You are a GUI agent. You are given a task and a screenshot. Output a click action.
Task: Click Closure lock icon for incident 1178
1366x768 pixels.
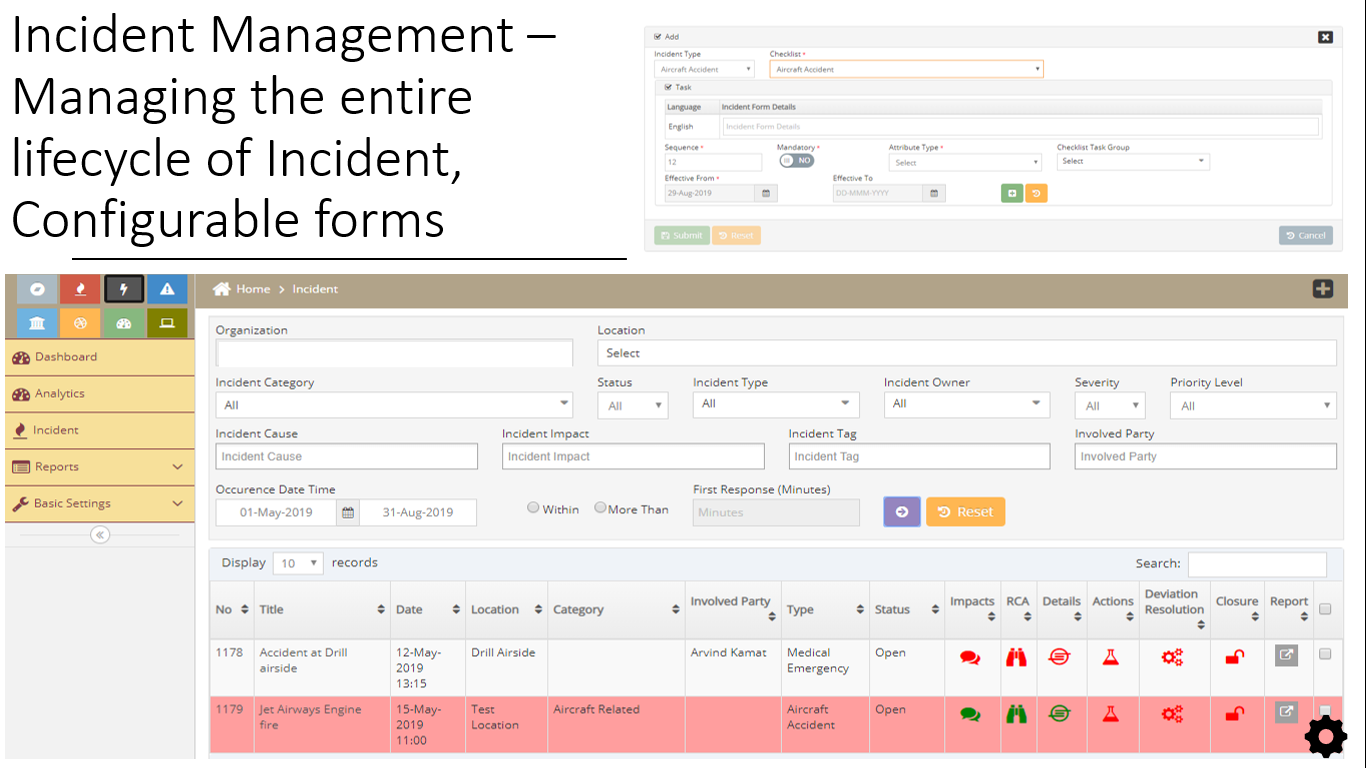click(x=1235, y=657)
